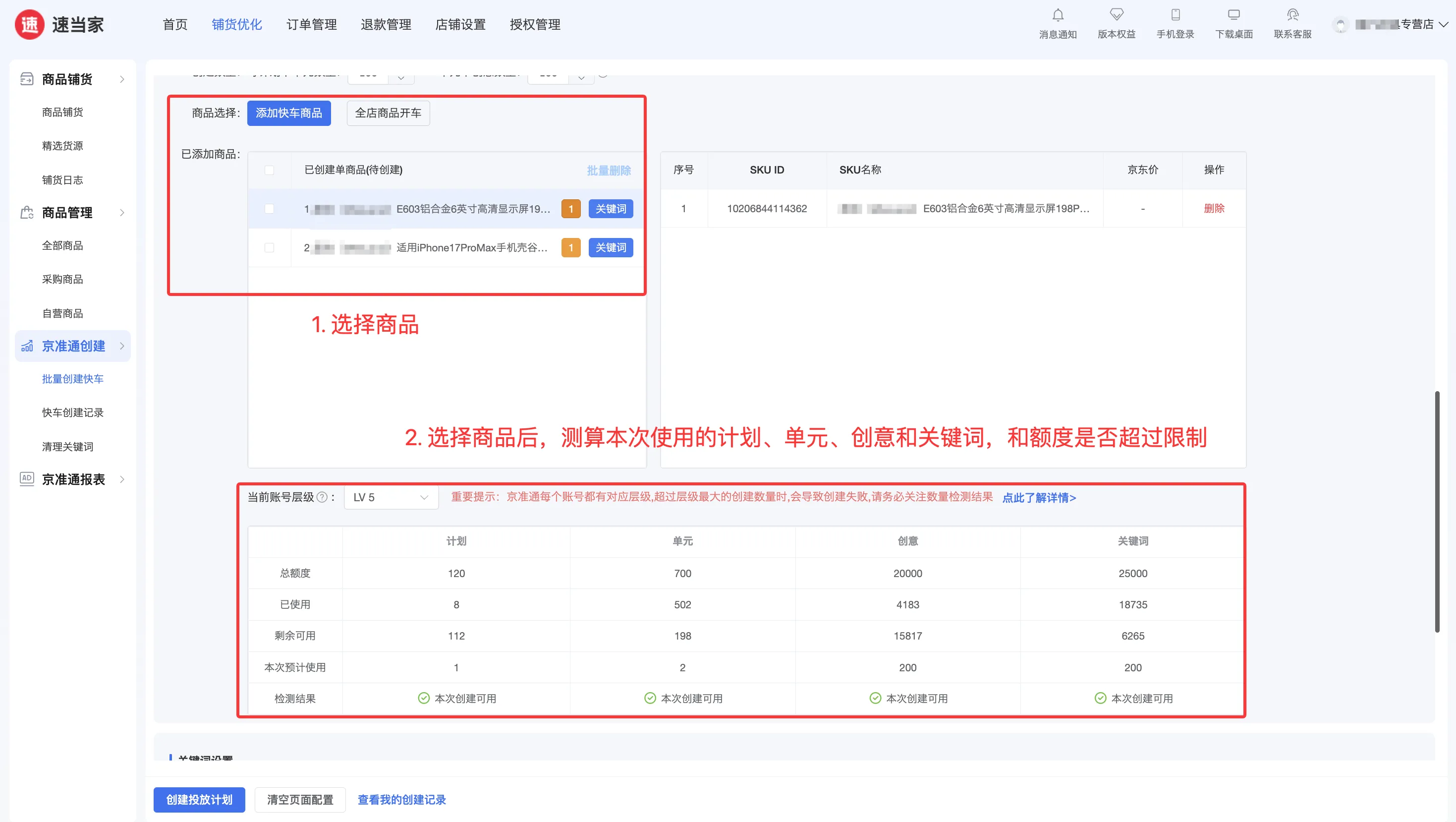Open 联系客服 headset icon
1456x822 pixels.
(1292, 15)
